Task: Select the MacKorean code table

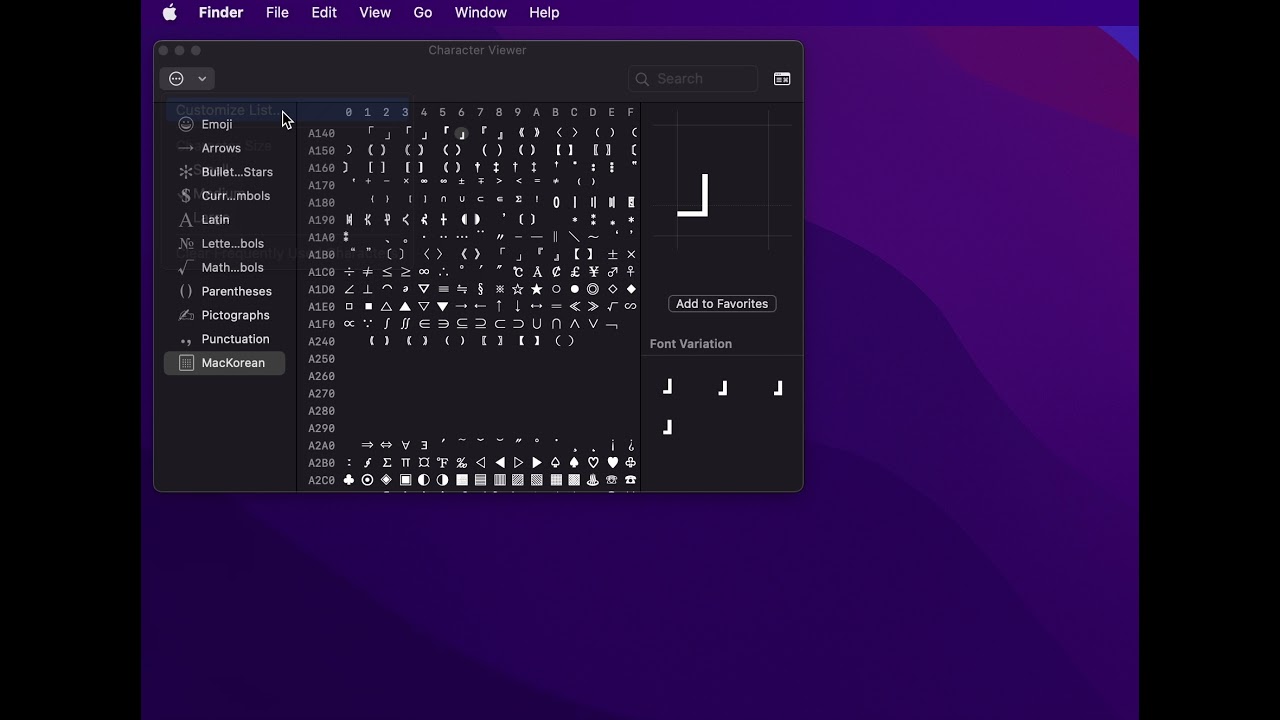Action: click(x=224, y=363)
